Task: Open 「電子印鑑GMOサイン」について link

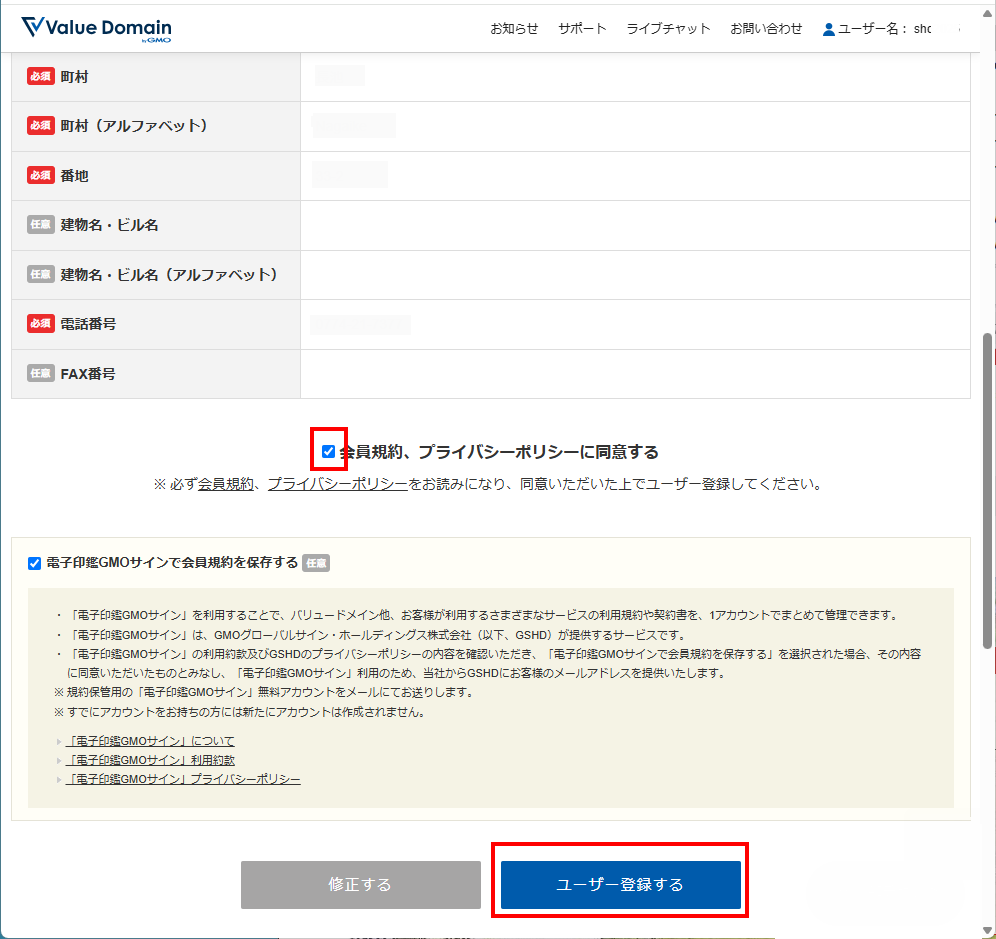Action: [x=150, y=741]
